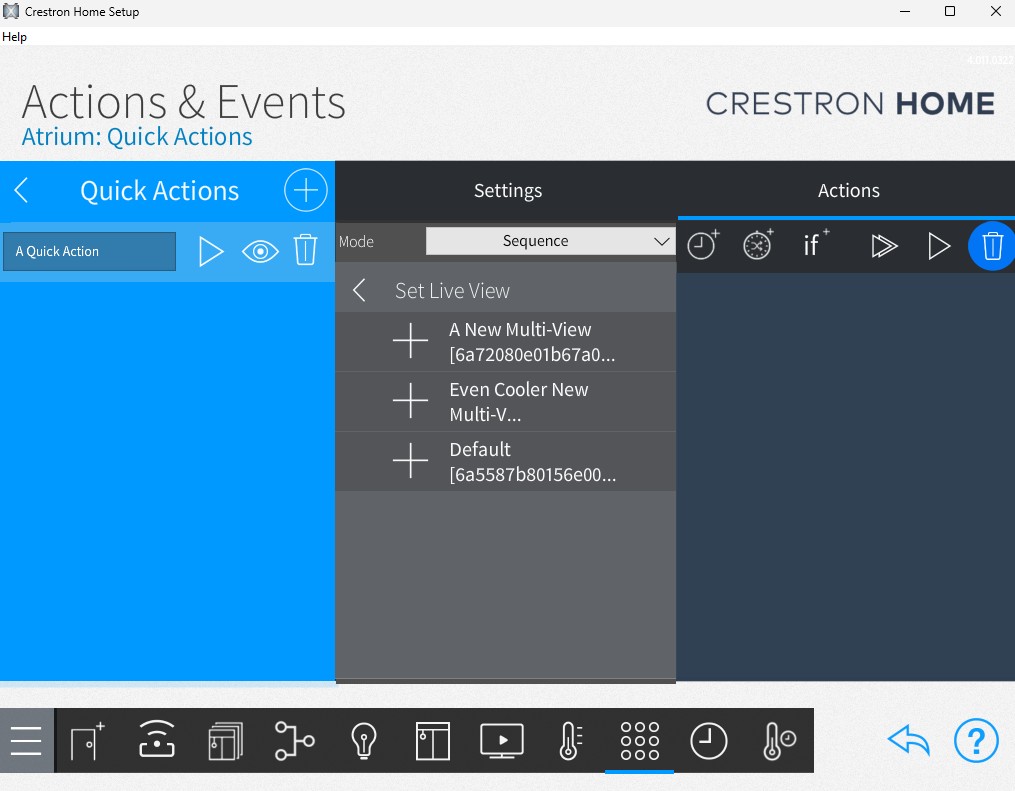Click Default [6a5587b80156e00... text
Image resolution: width=1015 pixels, height=791 pixels.
[x=532, y=462]
